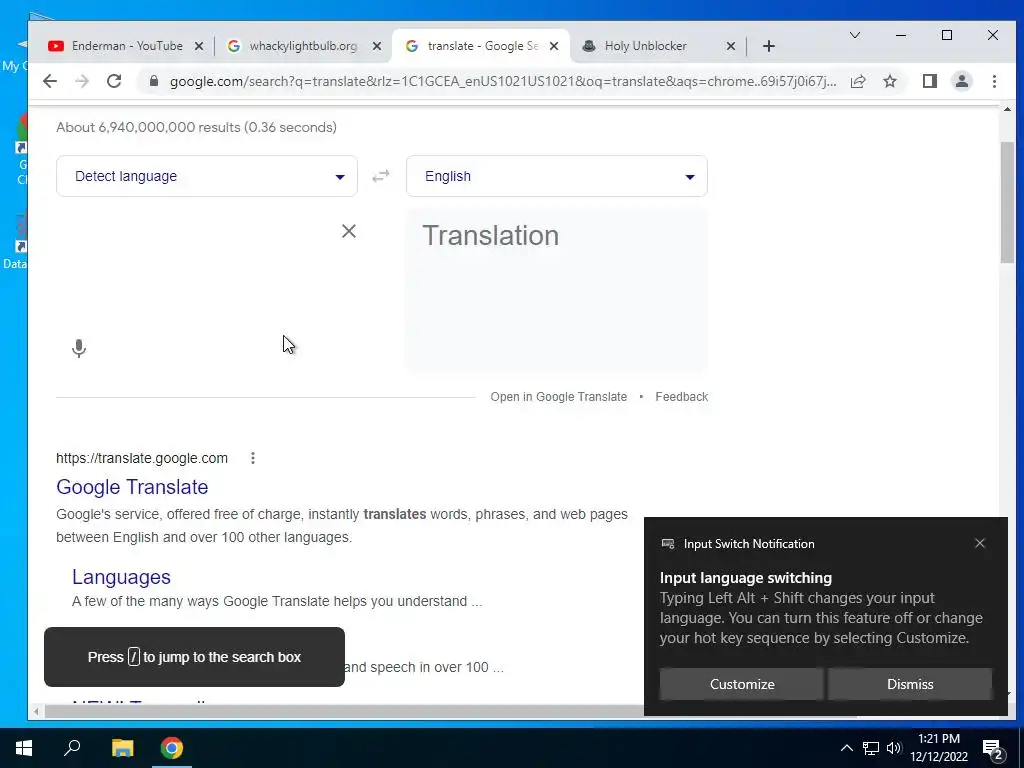The width and height of the screenshot is (1024, 768).
Task: Click the address bar URL
Action: tap(503, 81)
